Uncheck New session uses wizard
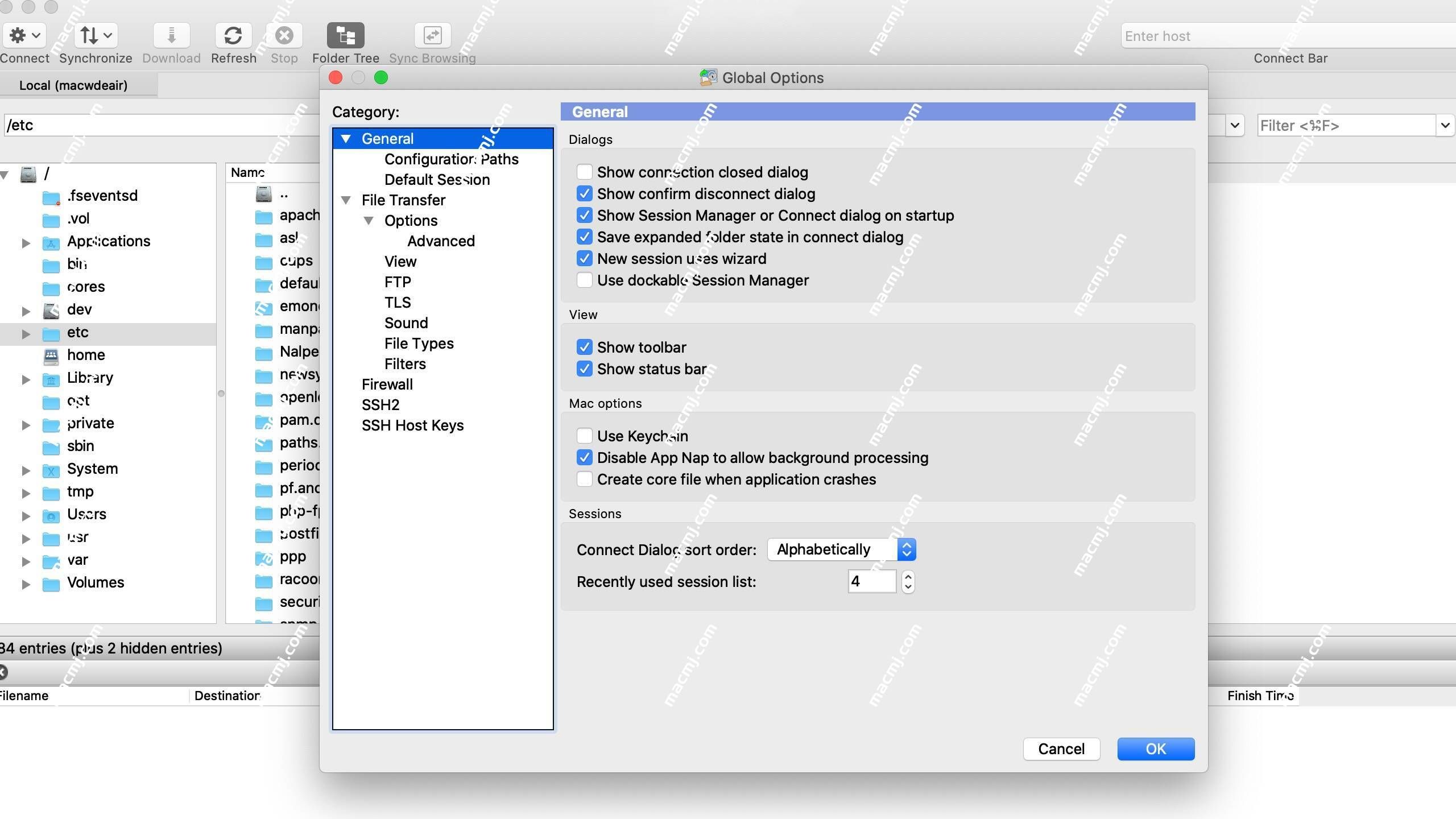The image size is (1456, 819). pyautogui.click(x=584, y=258)
